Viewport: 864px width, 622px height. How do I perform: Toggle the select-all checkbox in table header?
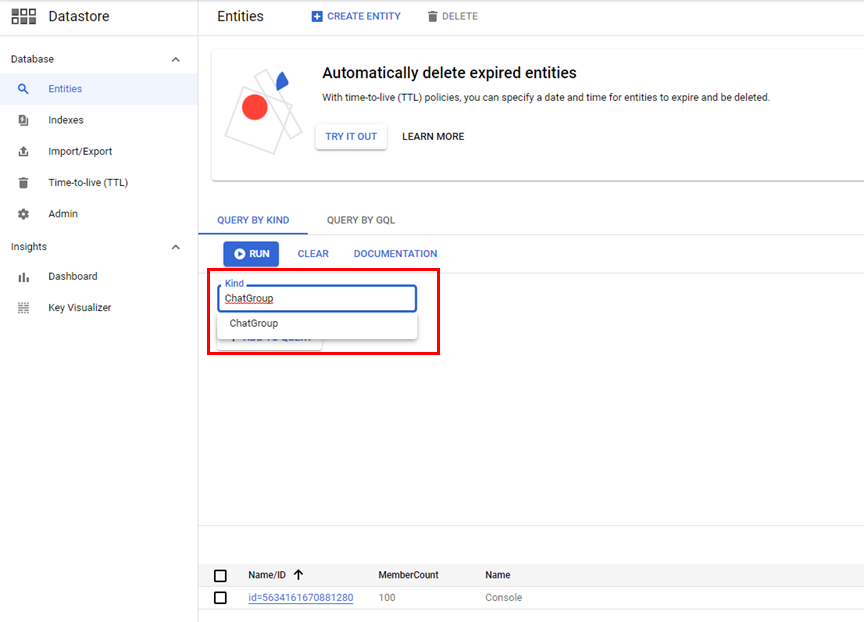coord(220,576)
